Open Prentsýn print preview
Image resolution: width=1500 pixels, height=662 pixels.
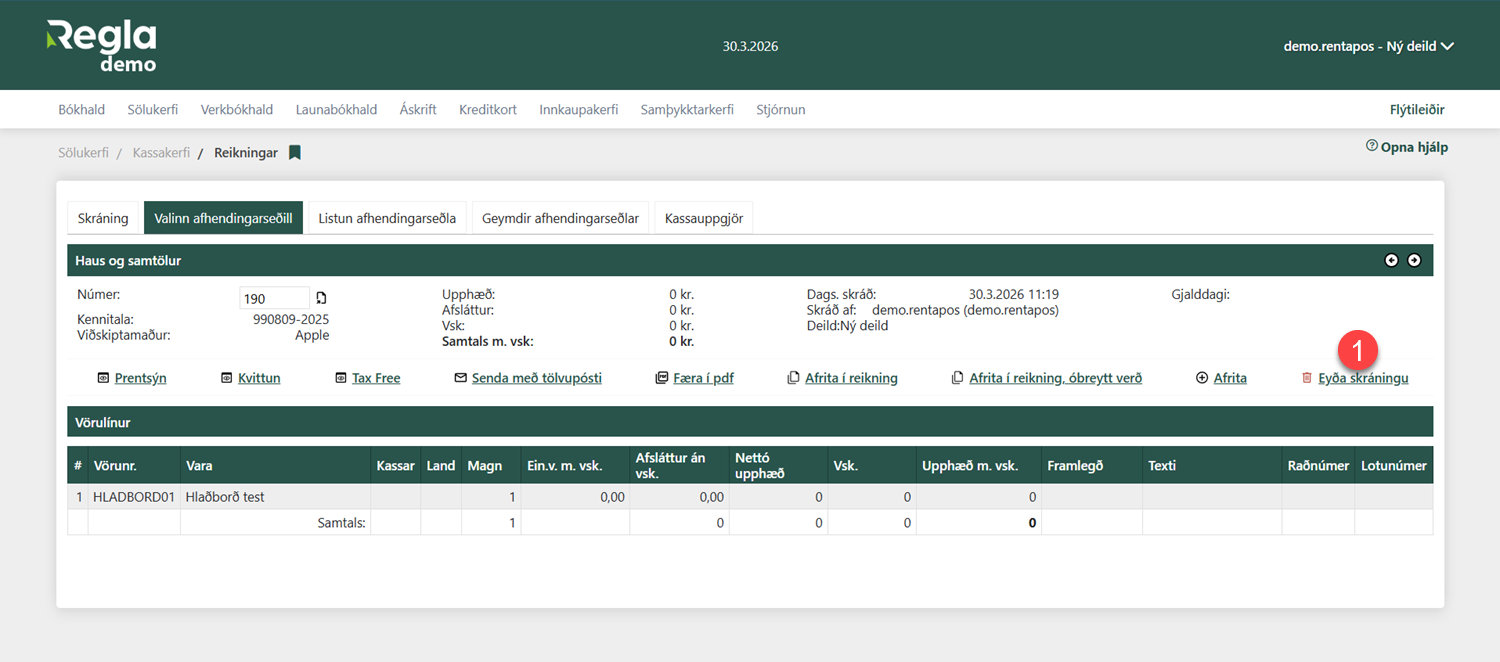(140, 378)
